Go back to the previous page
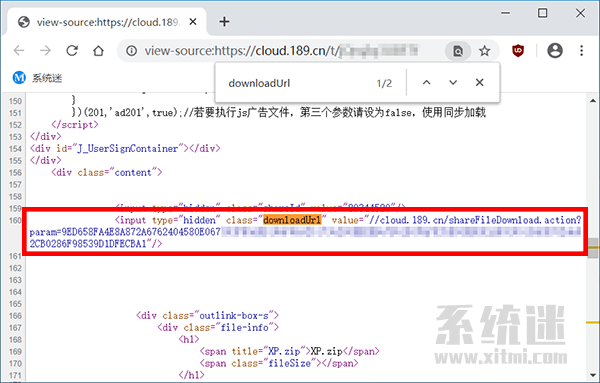Screen dimensions: 600x383 click(x=19, y=51)
